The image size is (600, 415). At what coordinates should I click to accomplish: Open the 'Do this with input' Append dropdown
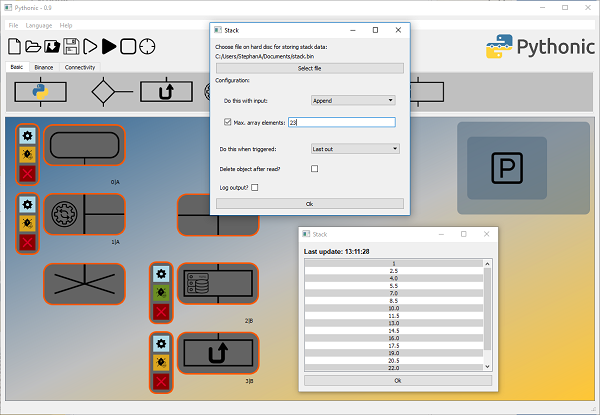click(x=354, y=100)
